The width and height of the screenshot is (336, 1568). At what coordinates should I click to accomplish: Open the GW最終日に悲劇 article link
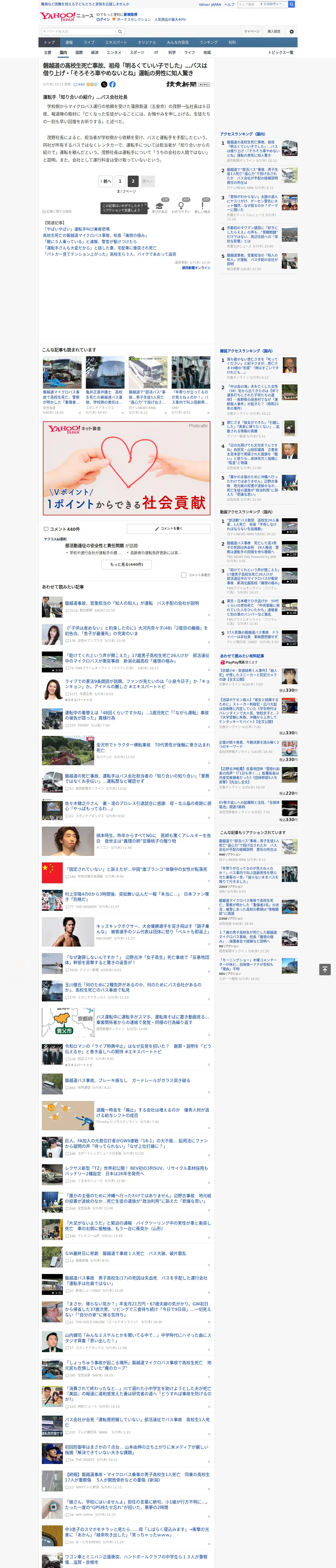126,1254
